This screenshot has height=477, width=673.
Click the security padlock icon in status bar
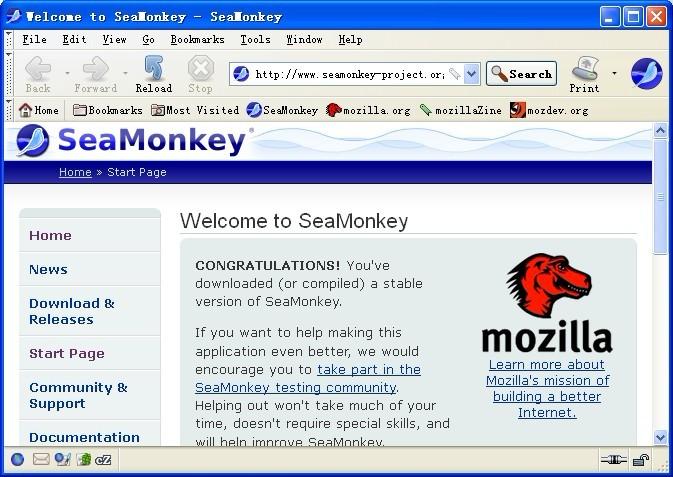(x=641, y=460)
